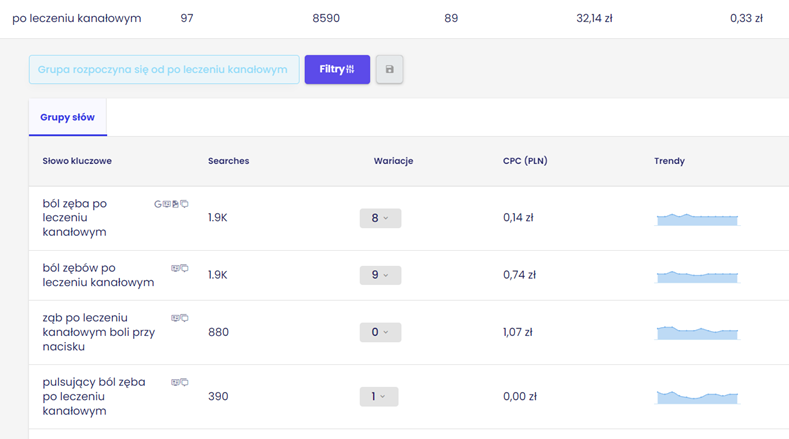Open the variations dropdown showing 0

coord(380,332)
